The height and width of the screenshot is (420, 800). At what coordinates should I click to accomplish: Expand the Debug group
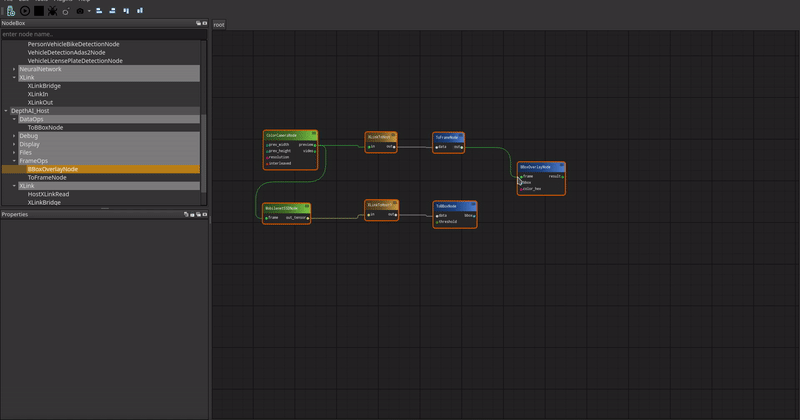pyautogui.click(x=14, y=136)
